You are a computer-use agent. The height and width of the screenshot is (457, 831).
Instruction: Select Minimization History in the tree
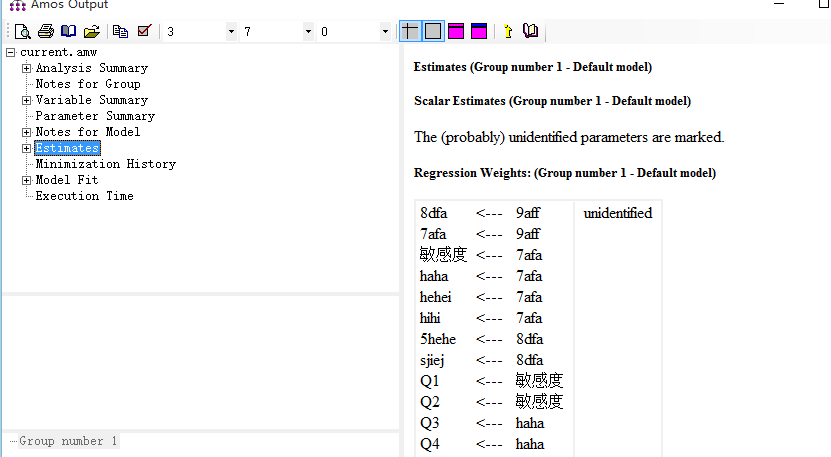(105, 164)
